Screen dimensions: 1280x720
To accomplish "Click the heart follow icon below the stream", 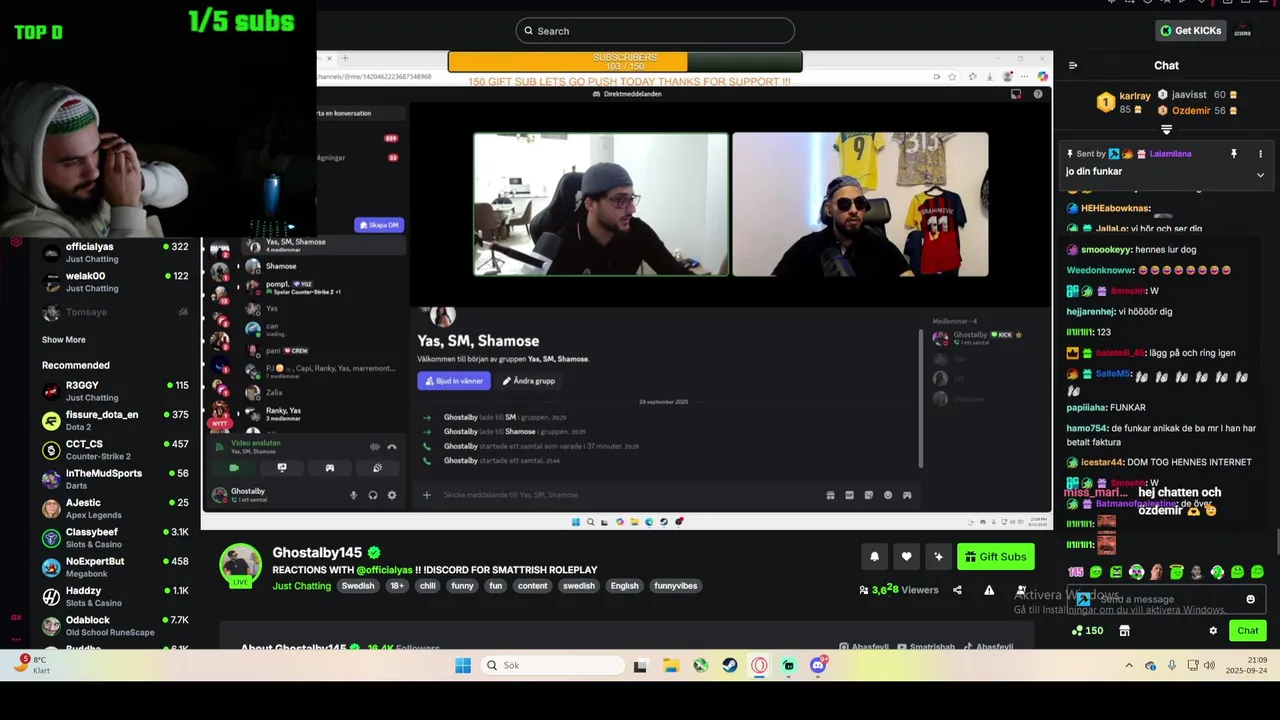I will [906, 557].
